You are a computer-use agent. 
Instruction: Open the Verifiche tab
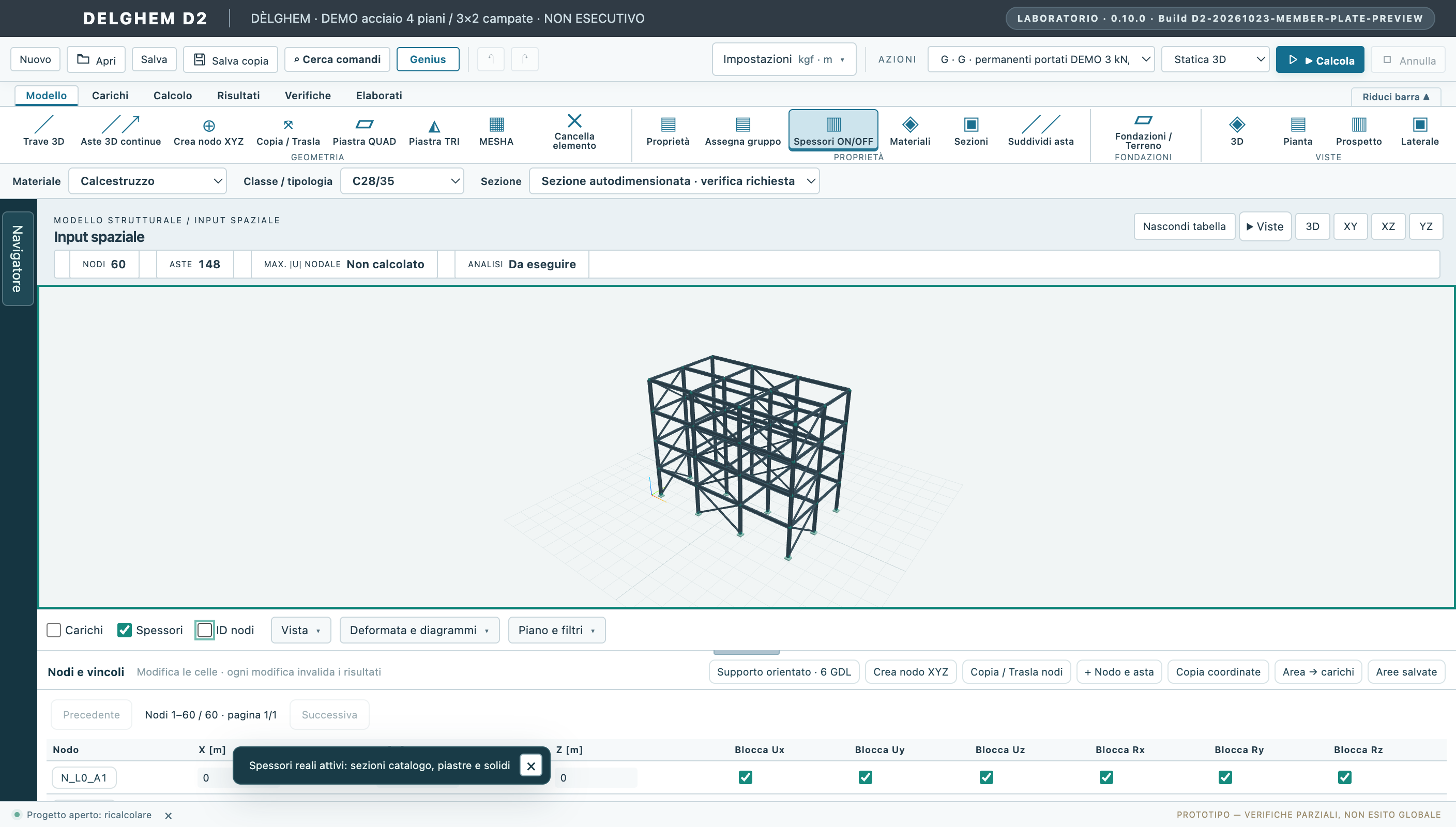(307, 96)
